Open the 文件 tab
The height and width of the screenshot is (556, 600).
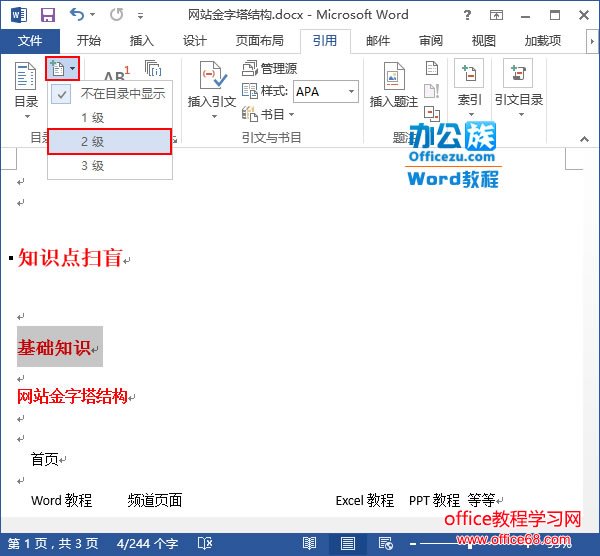[30, 41]
